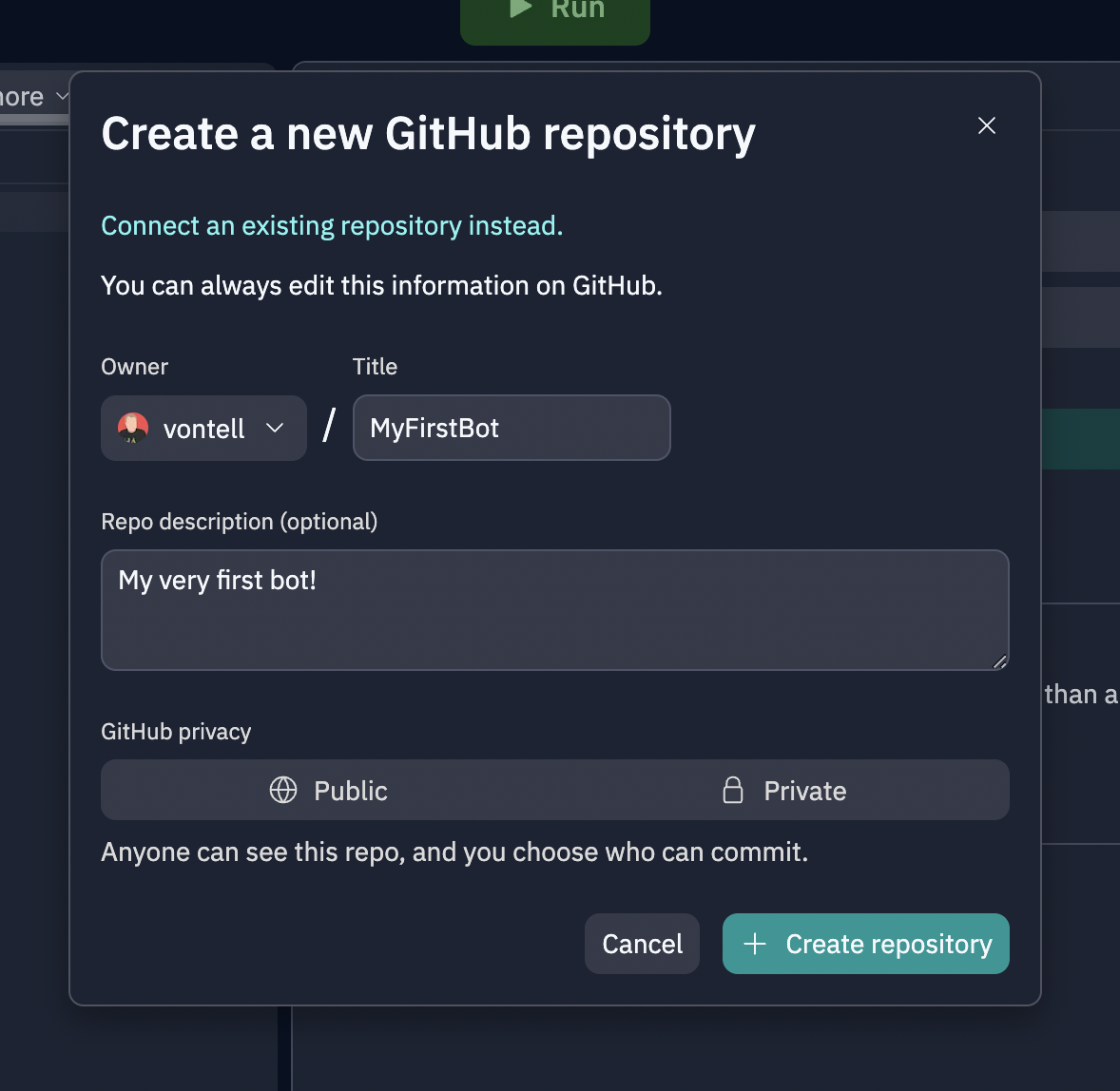Select Public GitHub privacy option

[329, 791]
